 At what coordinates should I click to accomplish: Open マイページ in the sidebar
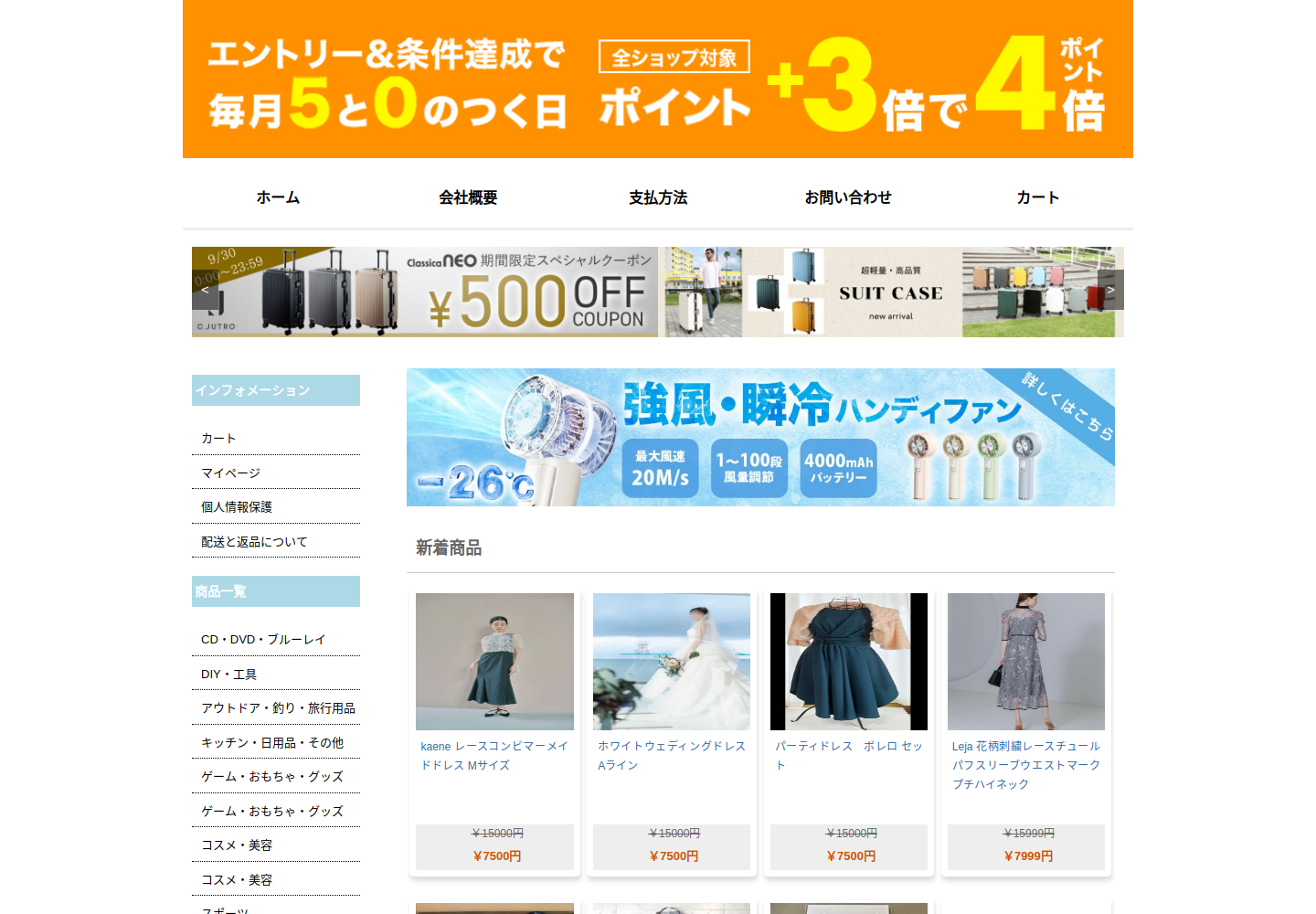pos(230,473)
